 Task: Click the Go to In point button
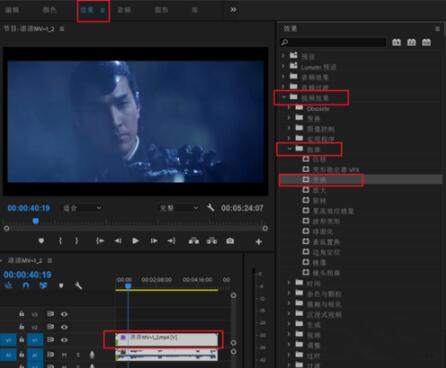click(x=100, y=241)
